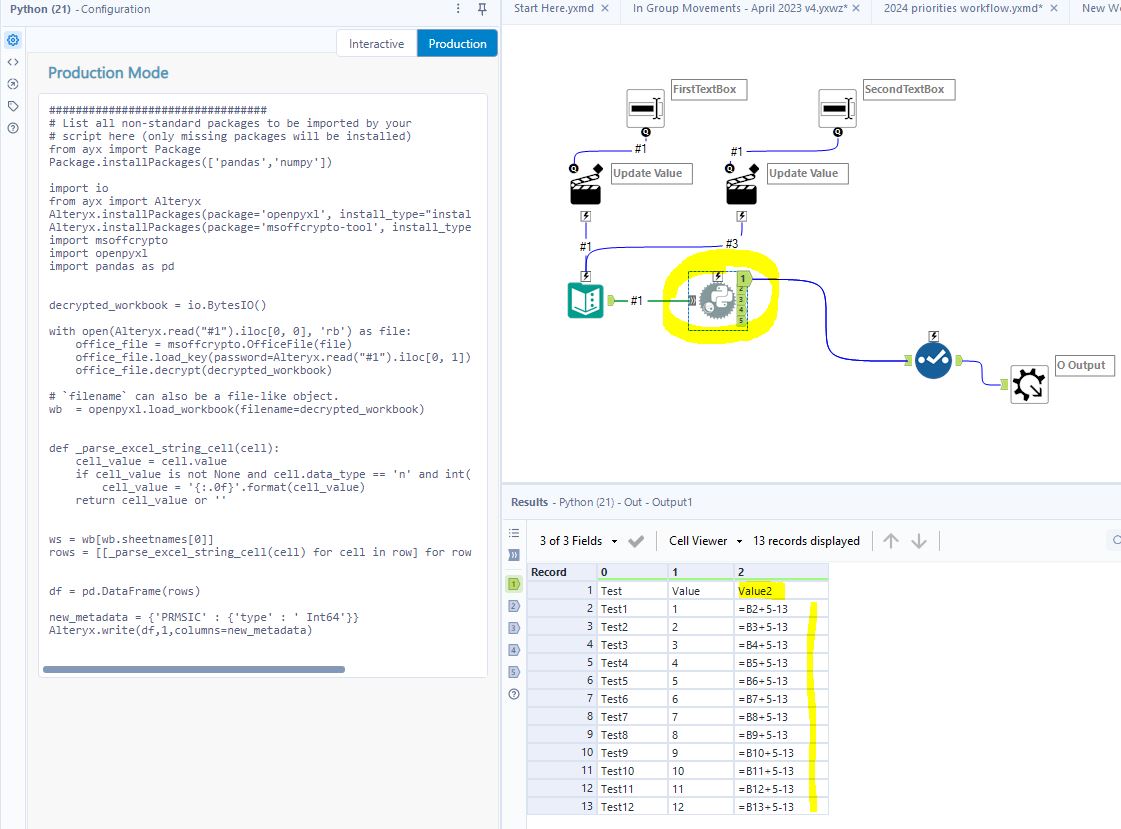
Task: Go to next record with down arrow
Action: tap(919, 541)
